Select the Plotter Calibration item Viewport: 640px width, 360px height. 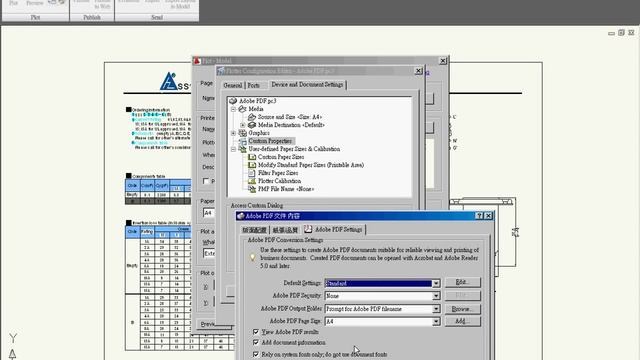(x=280, y=181)
